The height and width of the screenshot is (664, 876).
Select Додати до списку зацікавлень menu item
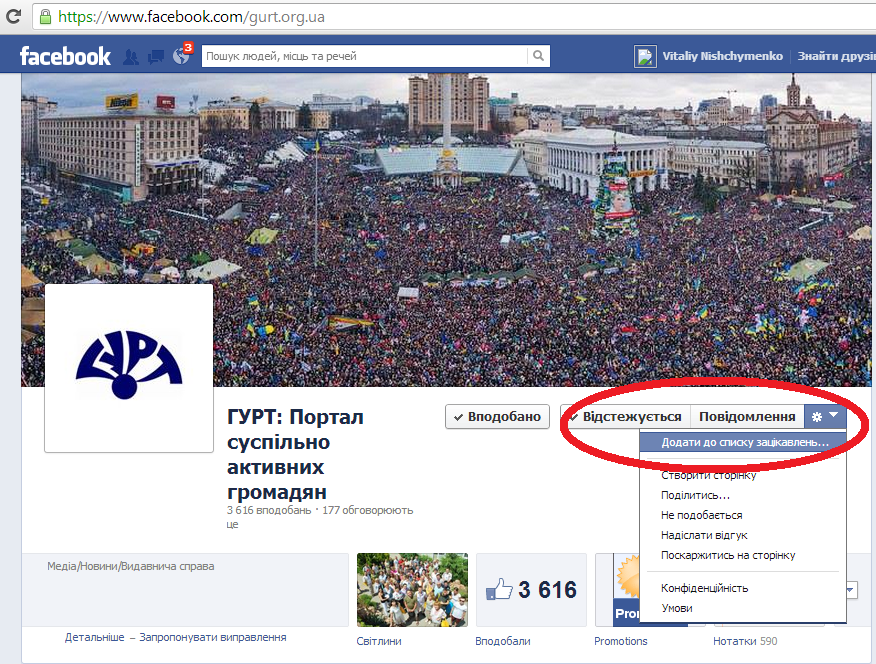click(x=743, y=442)
